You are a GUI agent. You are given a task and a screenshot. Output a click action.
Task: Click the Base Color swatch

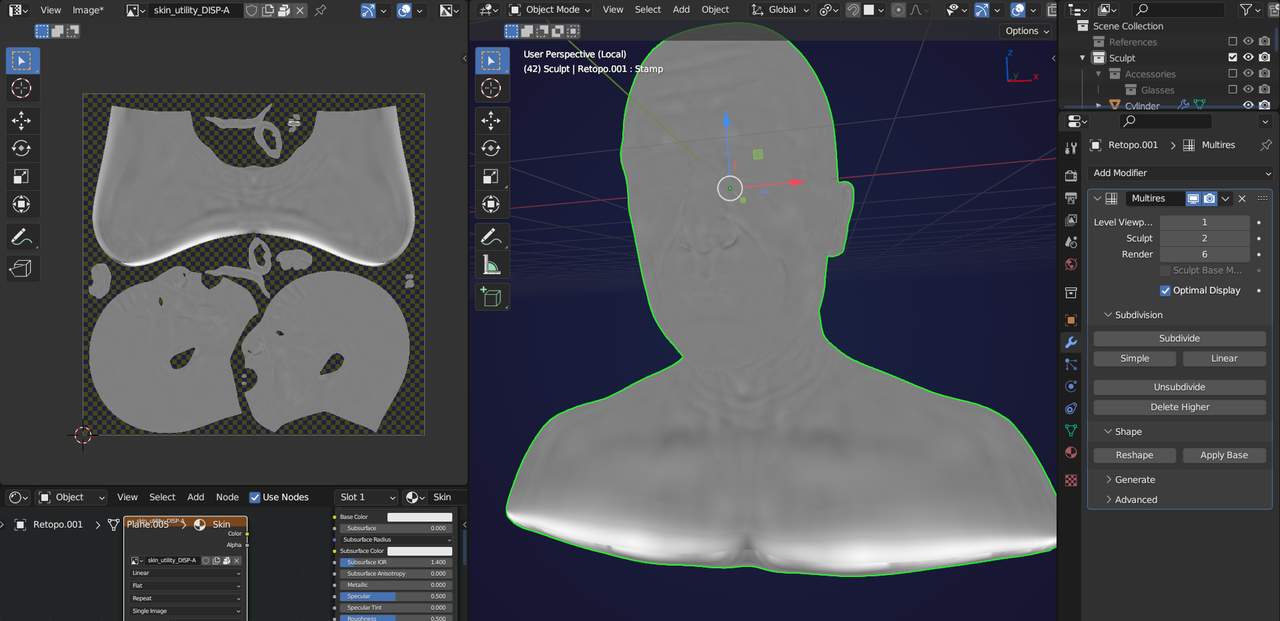pyautogui.click(x=419, y=517)
